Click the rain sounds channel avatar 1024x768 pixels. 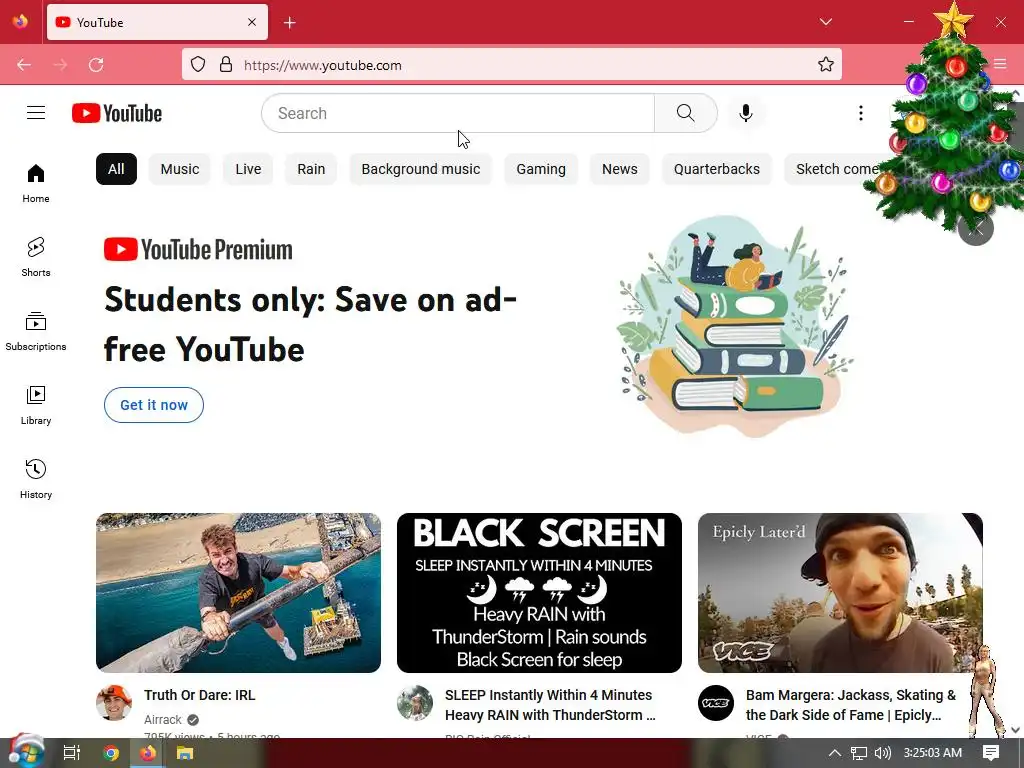click(x=415, y=703)
